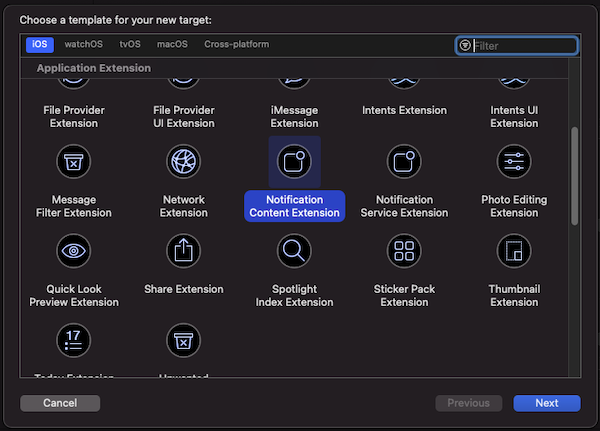
Task: Click the Quick Look Preview Extension label
Action: 74,295
